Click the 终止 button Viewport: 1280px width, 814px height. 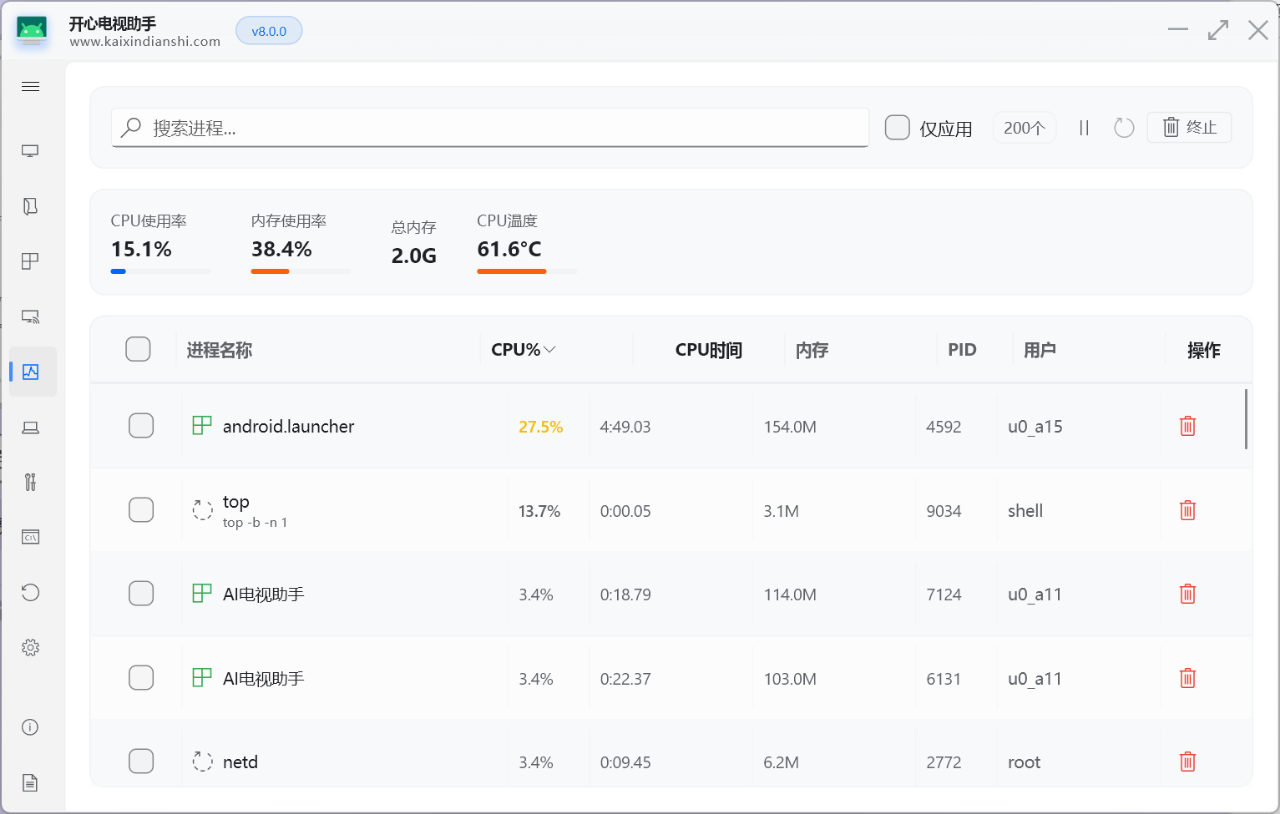[x=1189, y=127]
